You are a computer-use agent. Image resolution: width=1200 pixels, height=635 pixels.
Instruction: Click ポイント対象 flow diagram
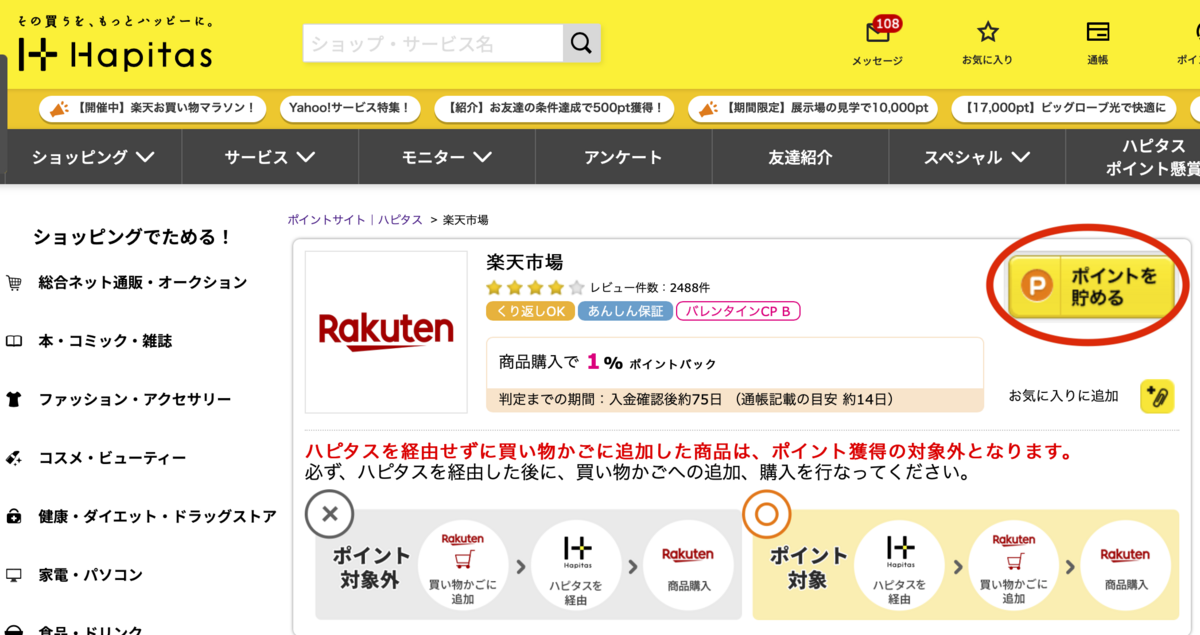point(965,563)
